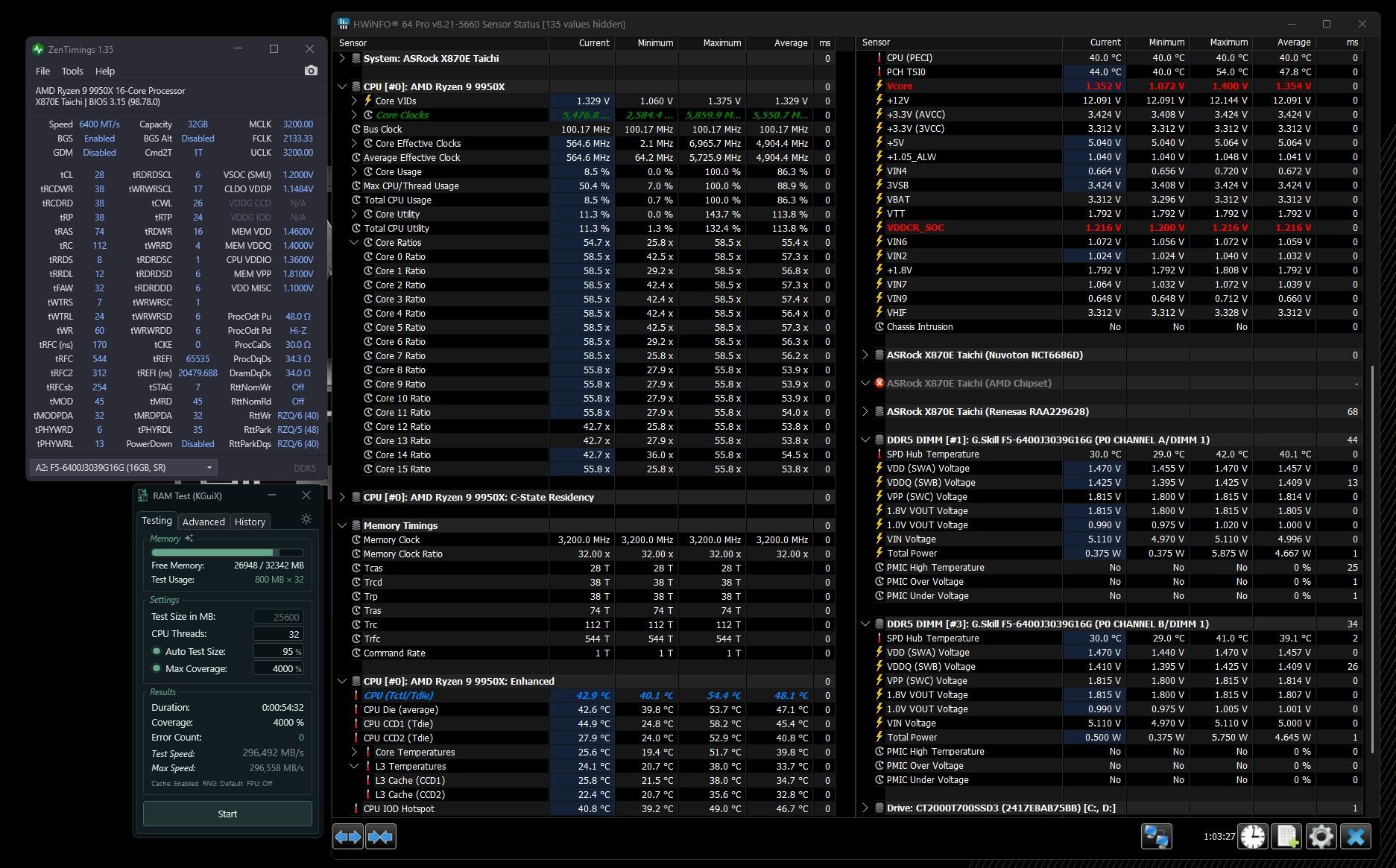Click the thermometer icon beside CPU IOD Hotspot
1396x868 pixels.
tap(356, 808)
